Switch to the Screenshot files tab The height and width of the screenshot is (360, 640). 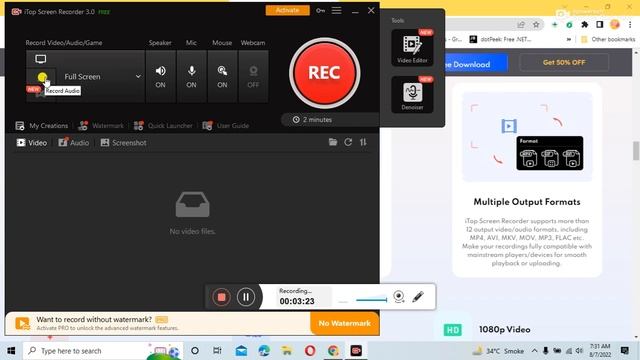123,142
